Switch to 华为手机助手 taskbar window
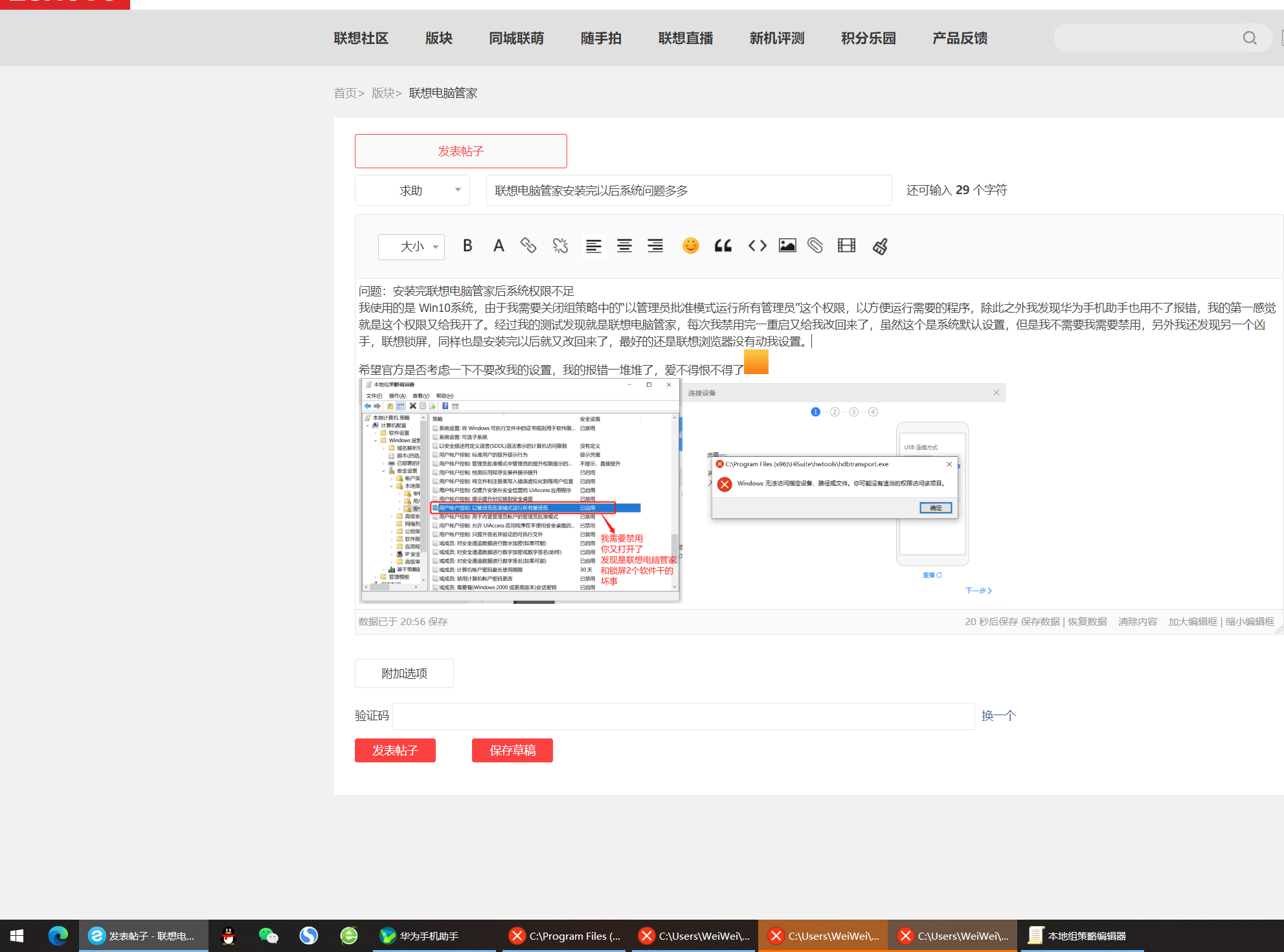The width and height of the screenshot is (1284, 952). (x=434, y=936)
